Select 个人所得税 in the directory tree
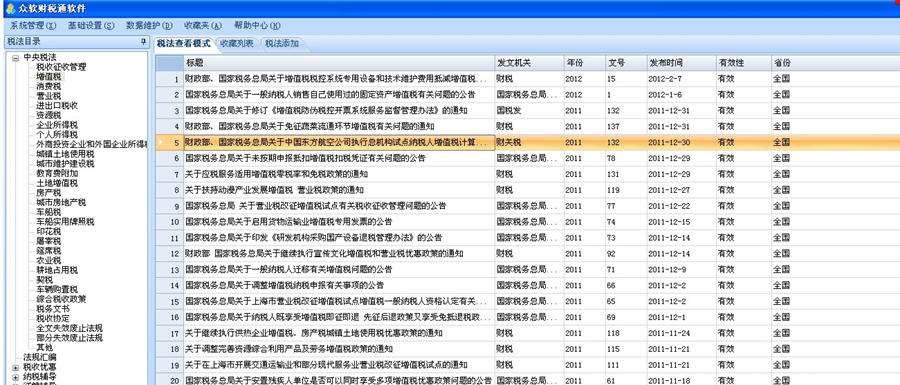 click(57, 135)
